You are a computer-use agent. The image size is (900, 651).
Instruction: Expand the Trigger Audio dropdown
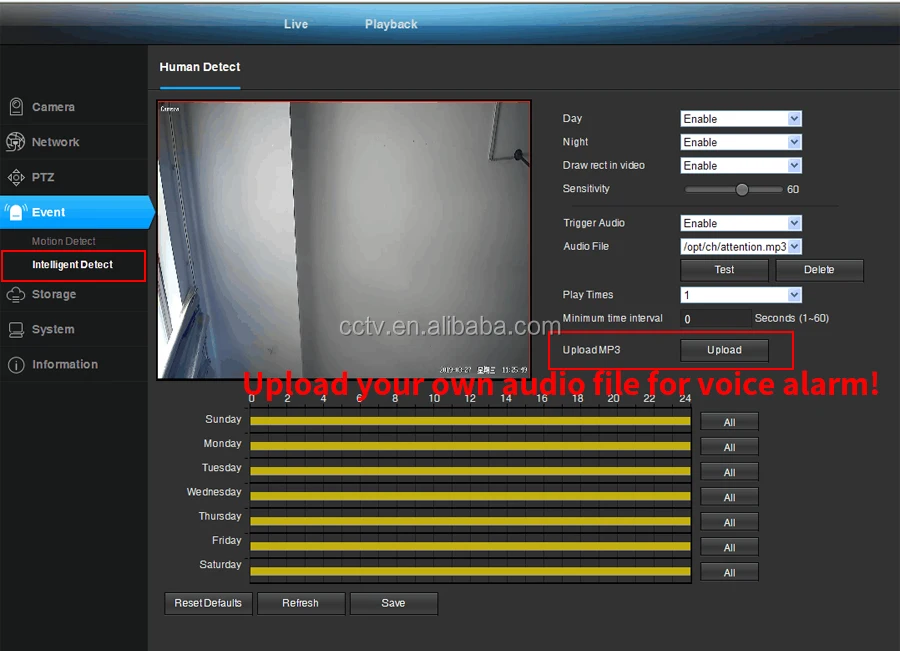click(x=741, y=223)
